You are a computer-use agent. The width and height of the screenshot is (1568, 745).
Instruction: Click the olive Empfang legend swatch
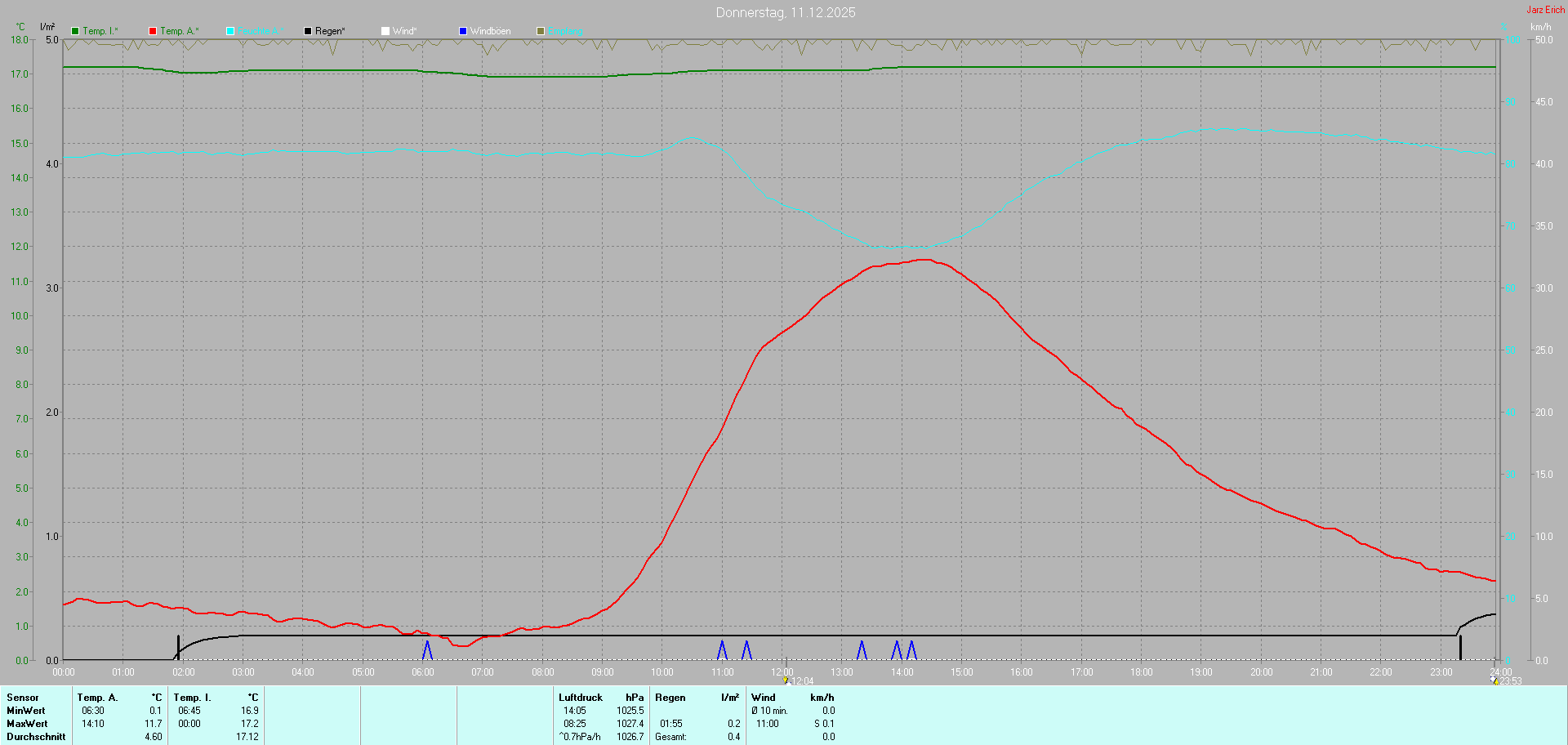(x=541, y=31)
